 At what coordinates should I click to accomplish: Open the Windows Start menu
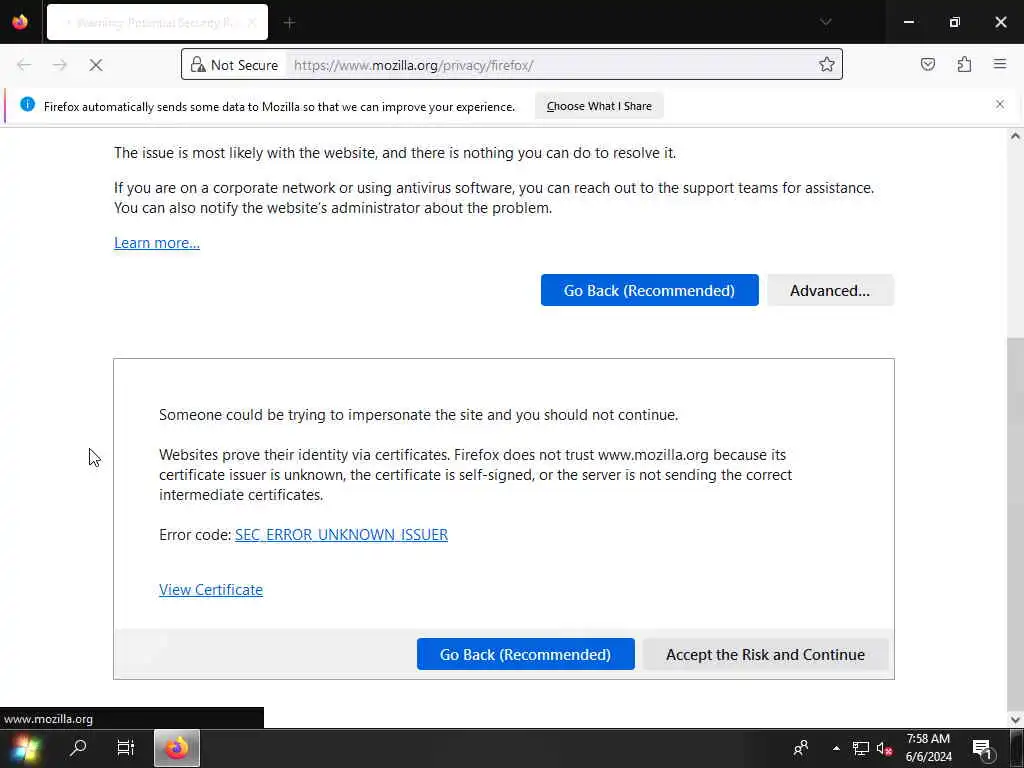point(25,748)
